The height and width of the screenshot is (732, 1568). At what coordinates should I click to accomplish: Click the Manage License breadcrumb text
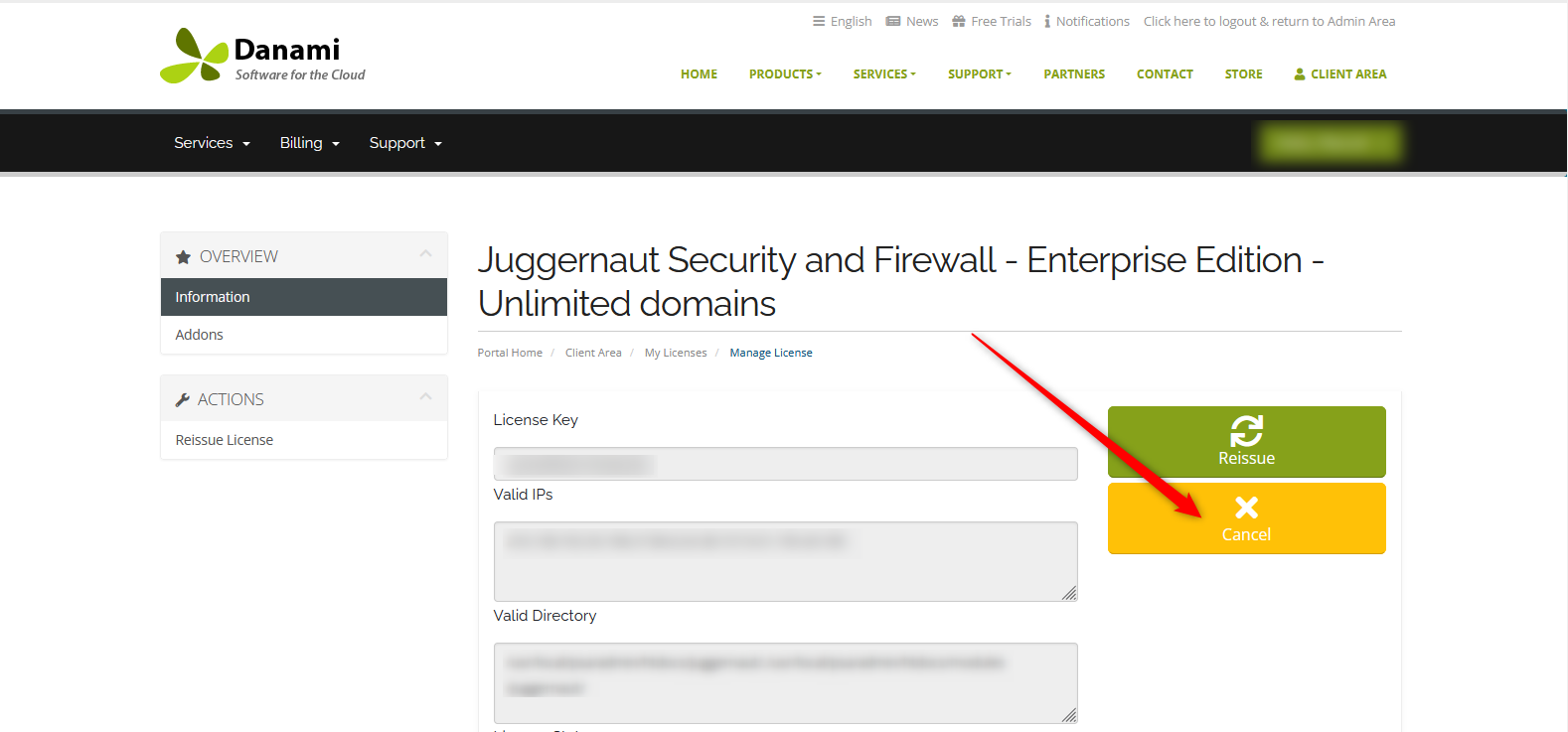[771, 353]
